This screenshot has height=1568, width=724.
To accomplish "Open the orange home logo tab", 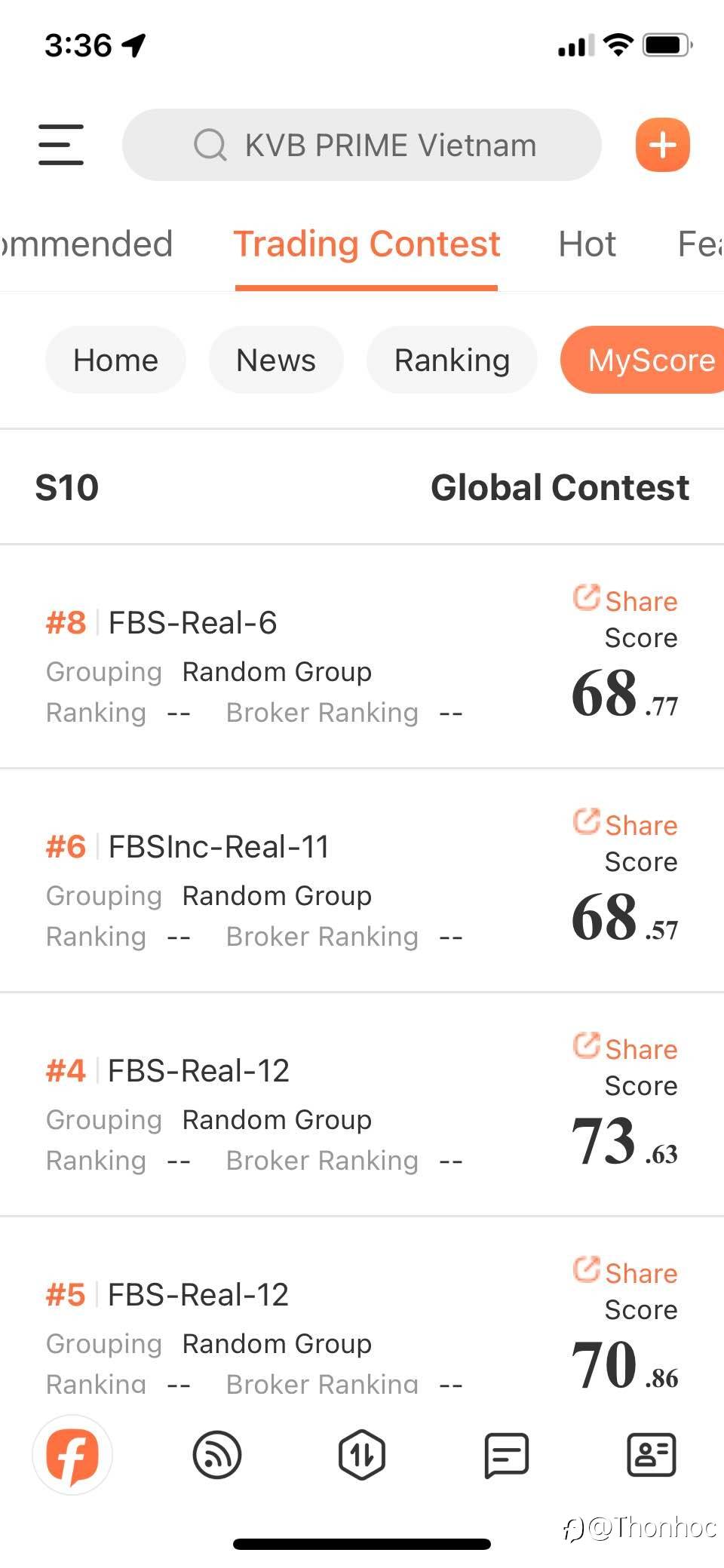I will (72, 1454).
